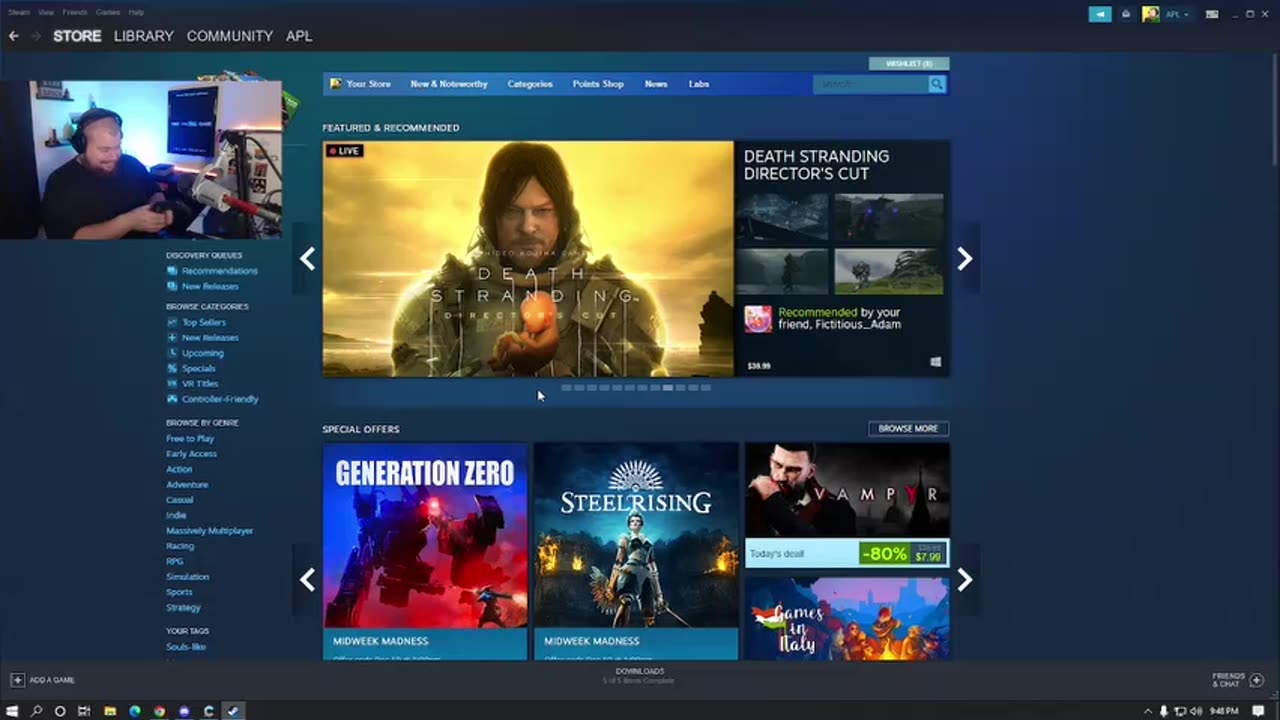The image size is (1280, 720).
Task: Open the Wishlist (8) button
Action: pyautogui.click(x=909, y=64)
